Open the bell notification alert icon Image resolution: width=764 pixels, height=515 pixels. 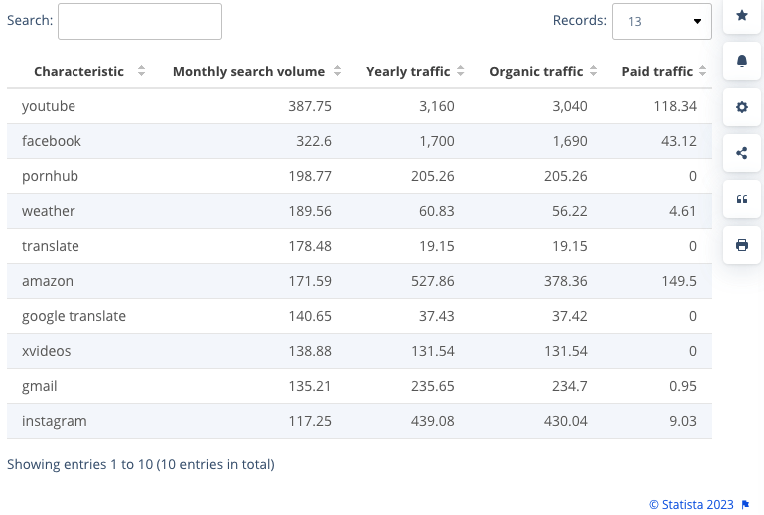point(742,61)
